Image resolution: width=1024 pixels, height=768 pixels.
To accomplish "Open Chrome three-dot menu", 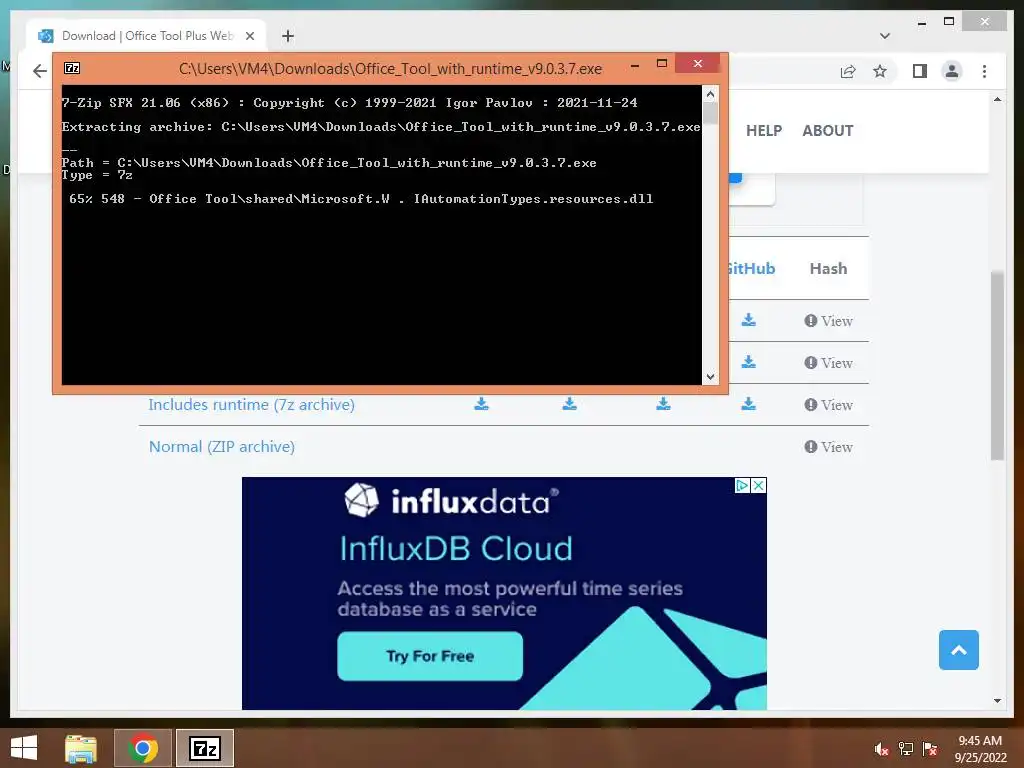I will pyautogui.click(x=984, y=71).
